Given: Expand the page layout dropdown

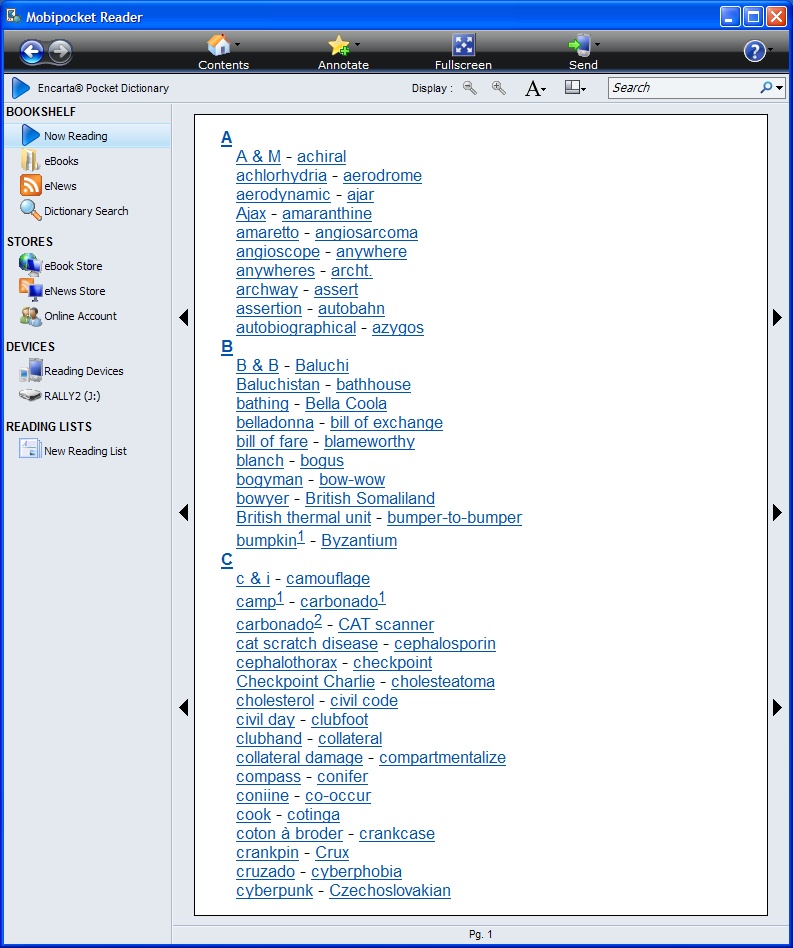Looking at the screenshot, I should [575, 88].
